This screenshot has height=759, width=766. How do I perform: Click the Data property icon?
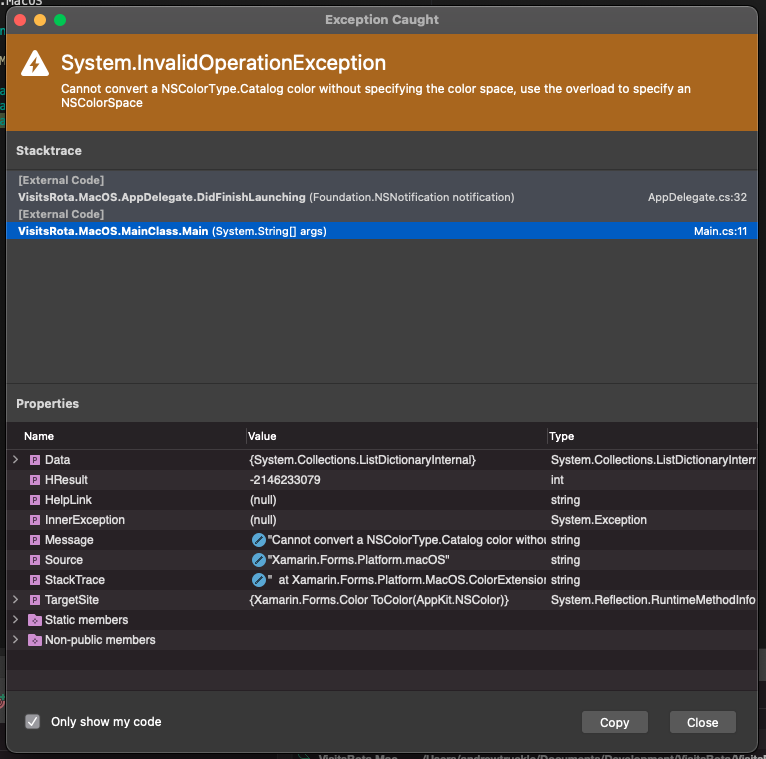(35, 460)
